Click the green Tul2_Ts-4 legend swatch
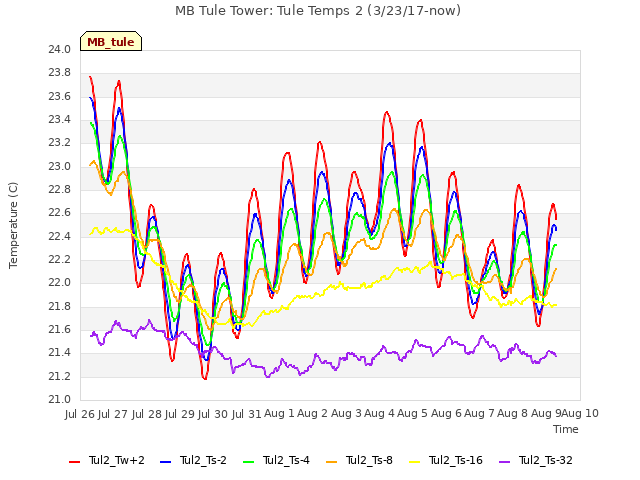The height and width of the screenshot is (480, 640). (249, 462)
